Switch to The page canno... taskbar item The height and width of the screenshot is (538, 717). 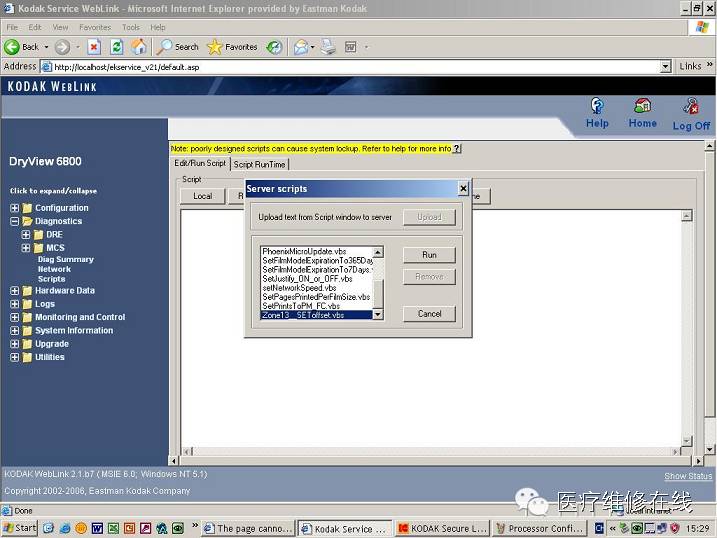(248, 528)
